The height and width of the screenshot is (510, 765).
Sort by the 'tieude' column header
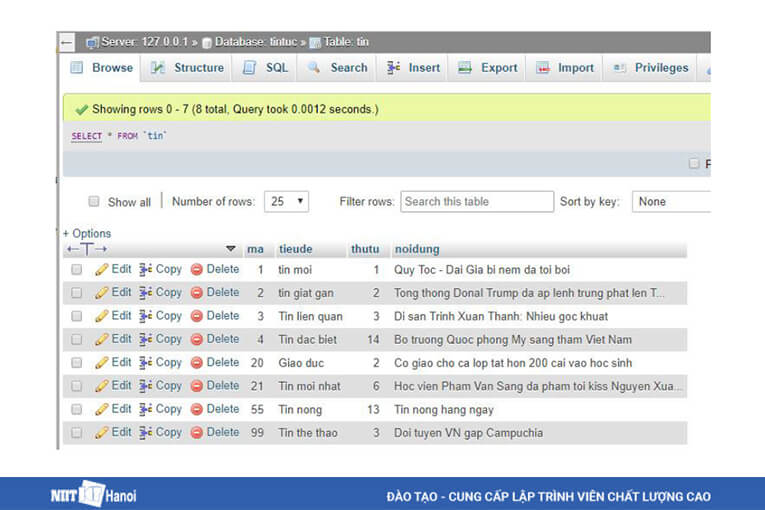295,249
